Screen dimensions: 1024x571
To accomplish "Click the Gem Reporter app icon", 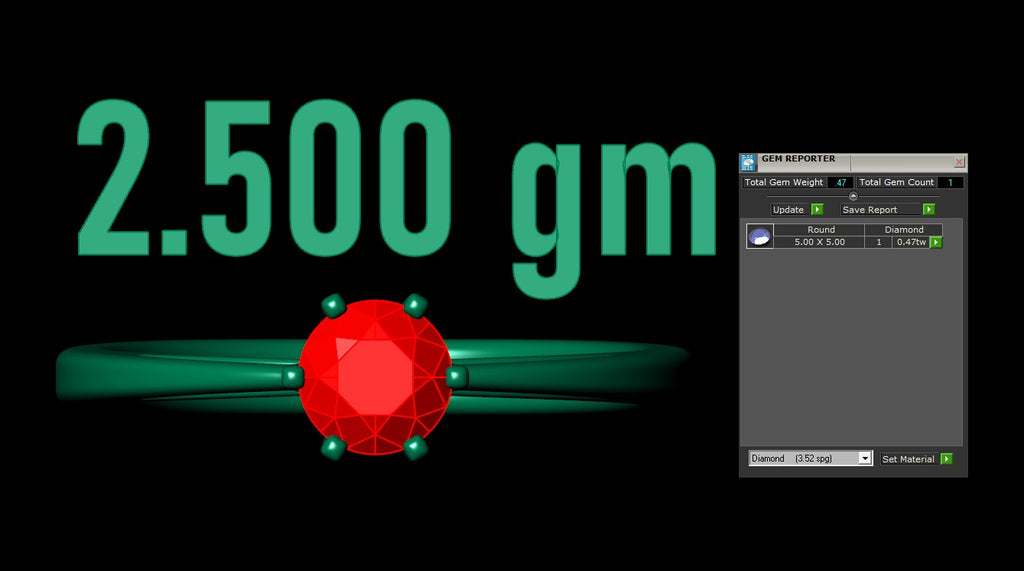I will pos(748,162).
